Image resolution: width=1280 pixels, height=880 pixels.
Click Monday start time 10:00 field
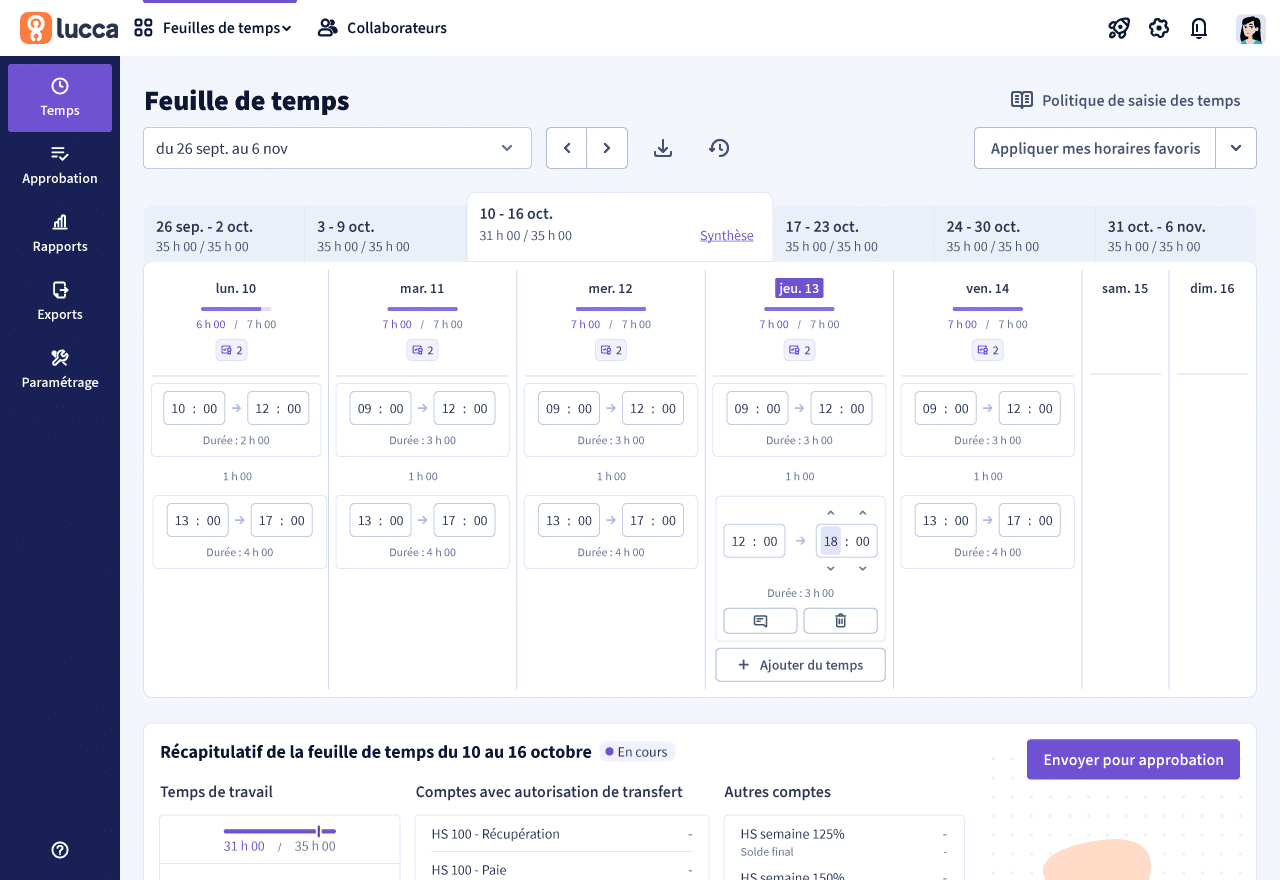(x=194, y=408)
